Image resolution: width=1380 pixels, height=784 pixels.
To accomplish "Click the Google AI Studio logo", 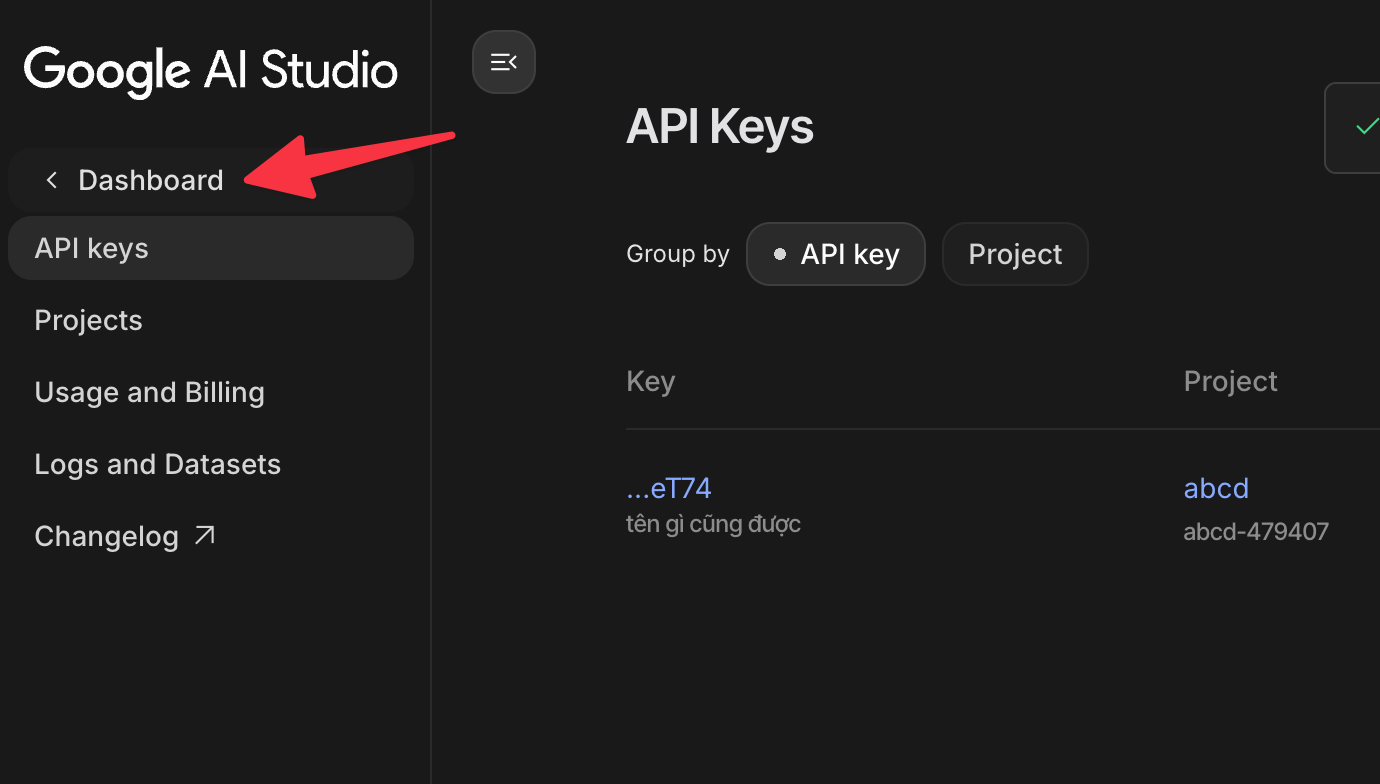I will pos(211,71).
